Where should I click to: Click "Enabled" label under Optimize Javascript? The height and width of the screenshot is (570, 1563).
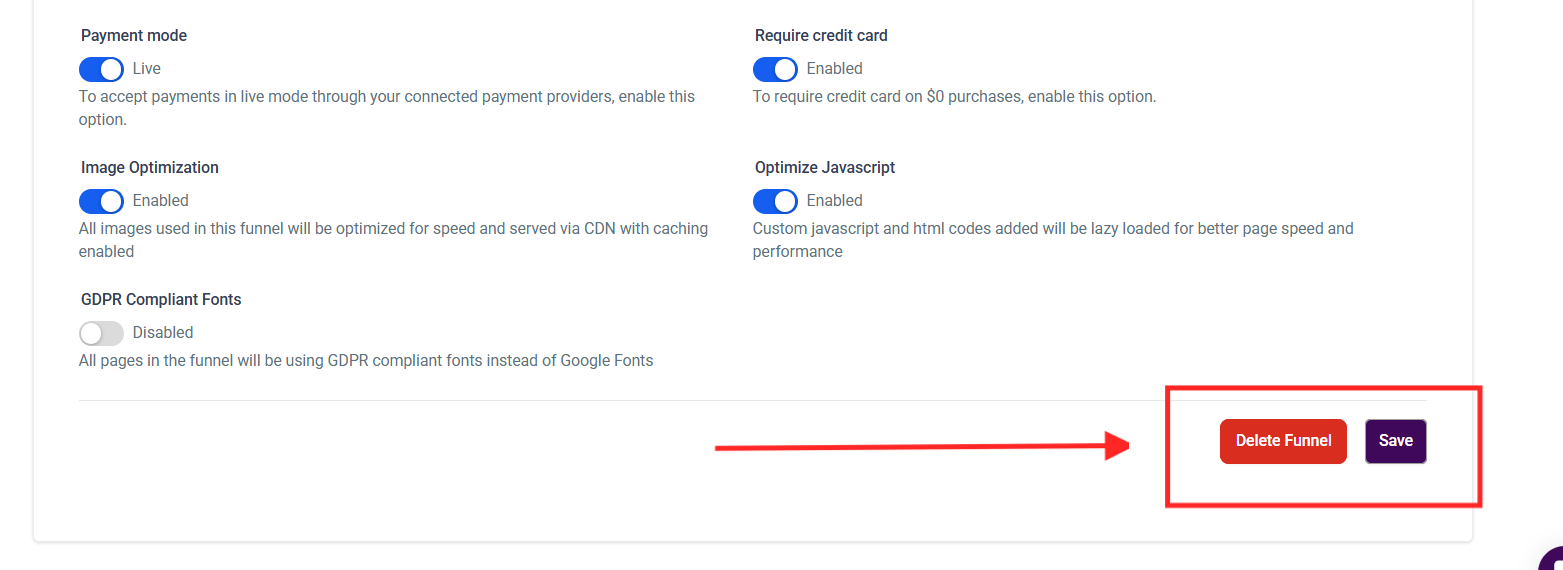pos(834,201)
